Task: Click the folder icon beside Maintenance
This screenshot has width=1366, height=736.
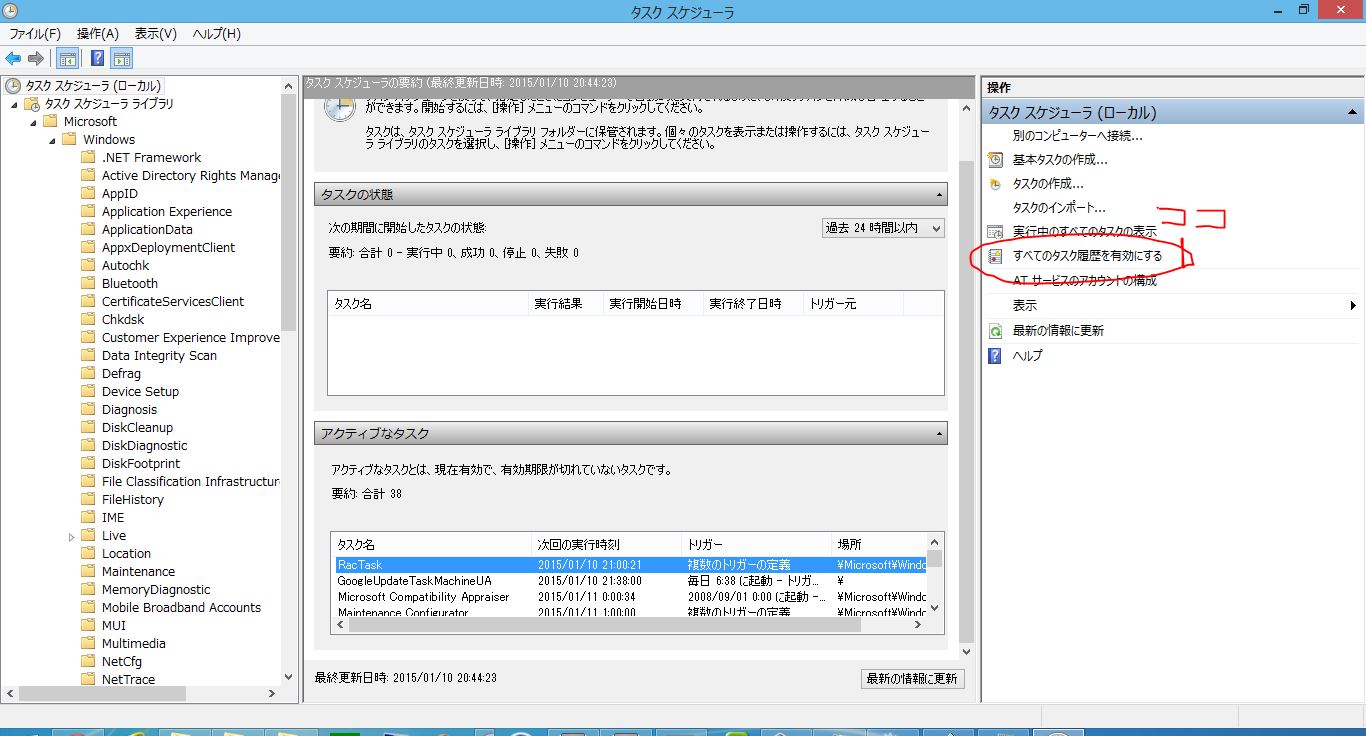Action: [89, 571]
